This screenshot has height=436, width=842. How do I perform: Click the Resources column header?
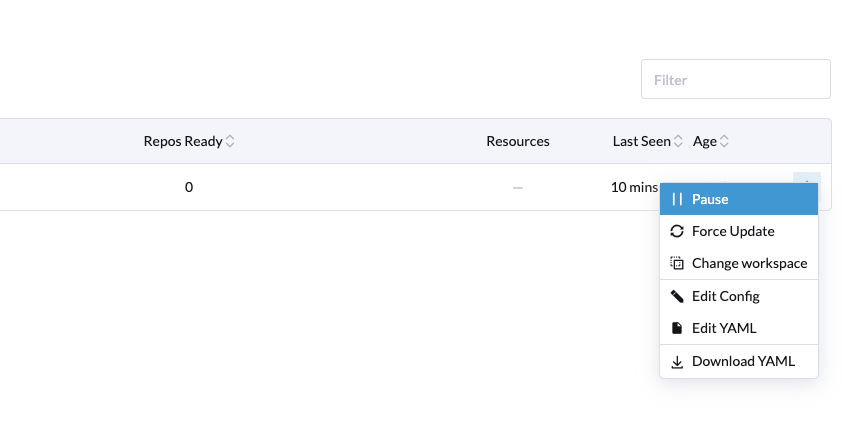[x=518, y=141]
